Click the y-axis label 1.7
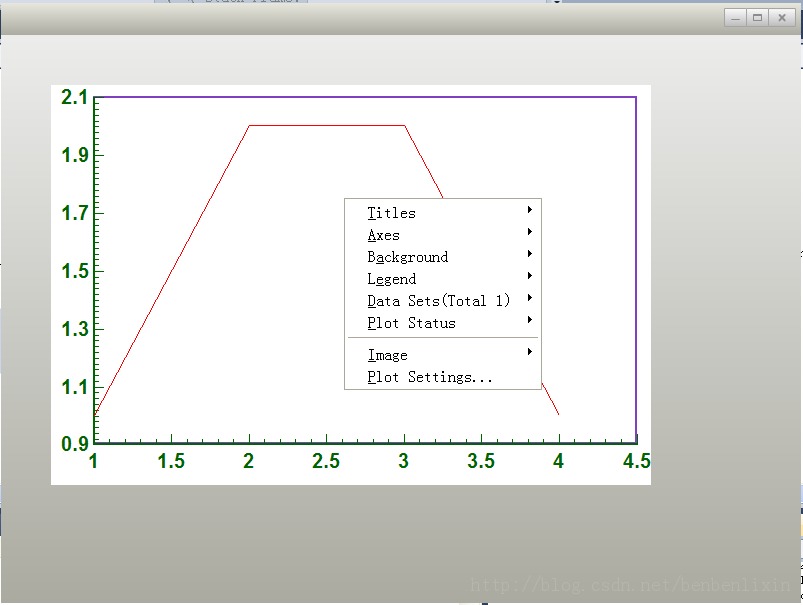This screenshot has width=803, height=605. [74, 213]
